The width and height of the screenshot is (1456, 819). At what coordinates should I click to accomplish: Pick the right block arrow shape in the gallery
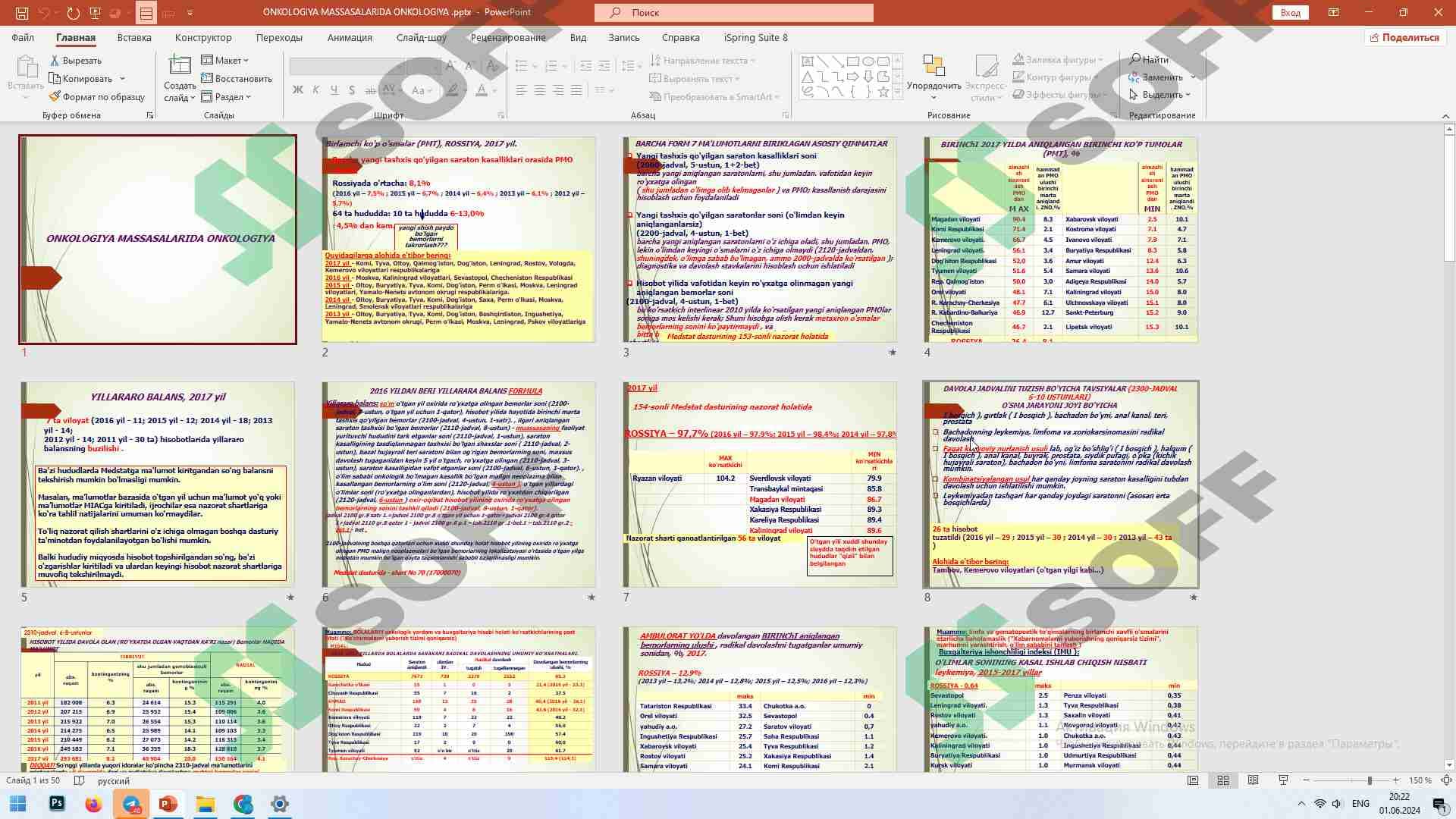[x=853, y=77]
